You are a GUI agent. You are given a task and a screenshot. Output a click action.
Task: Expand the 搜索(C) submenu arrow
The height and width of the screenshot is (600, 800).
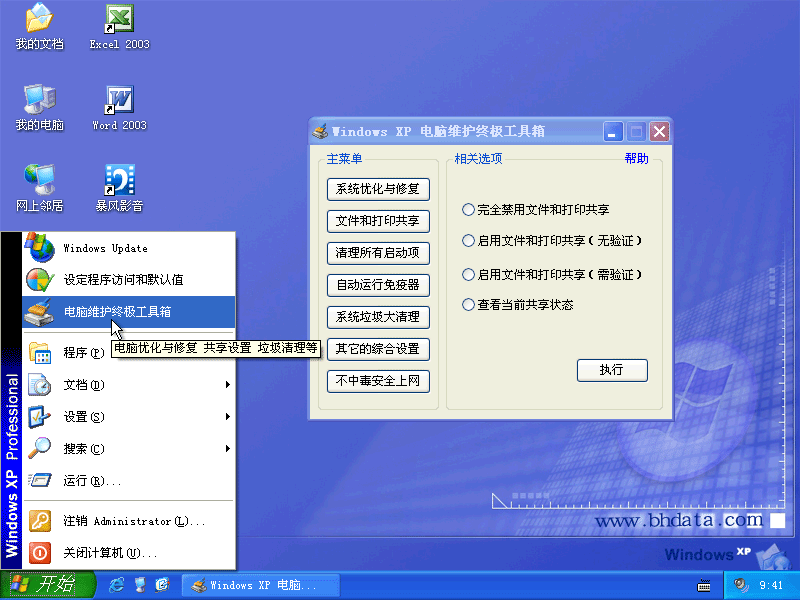pyautogui.click(x=228, y=448)
